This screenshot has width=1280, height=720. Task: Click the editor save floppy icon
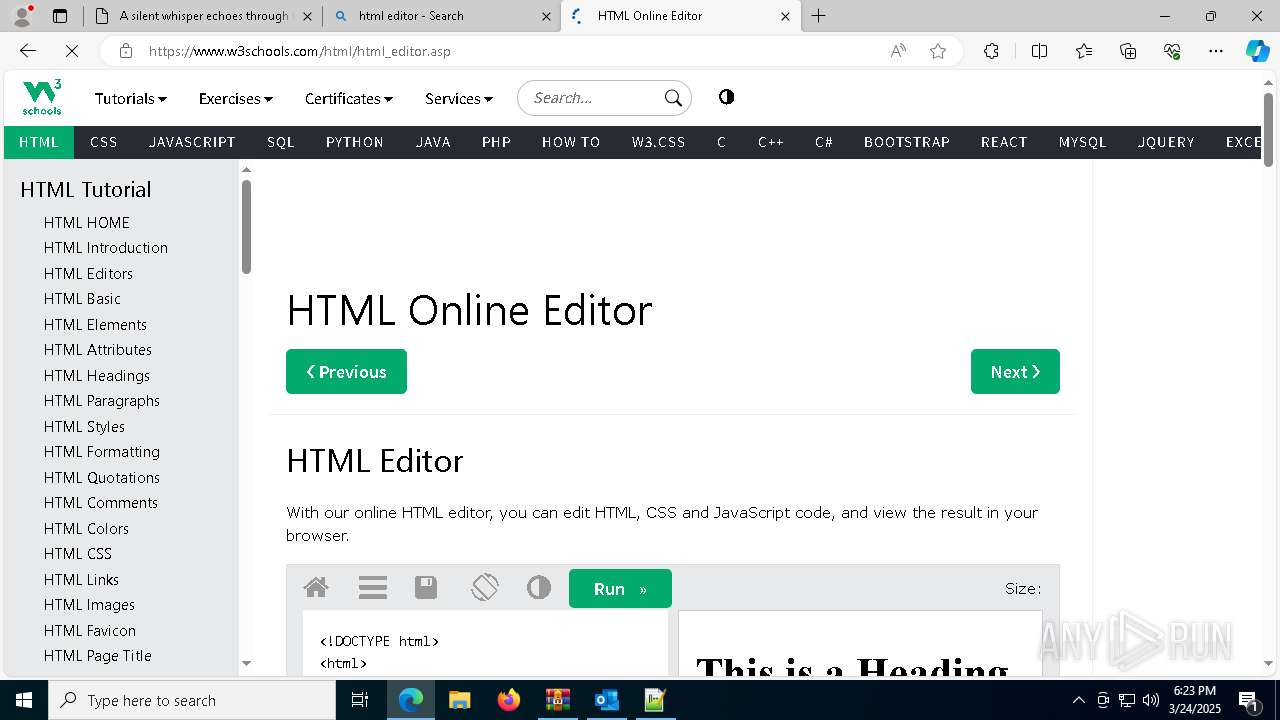pos(426,588)
